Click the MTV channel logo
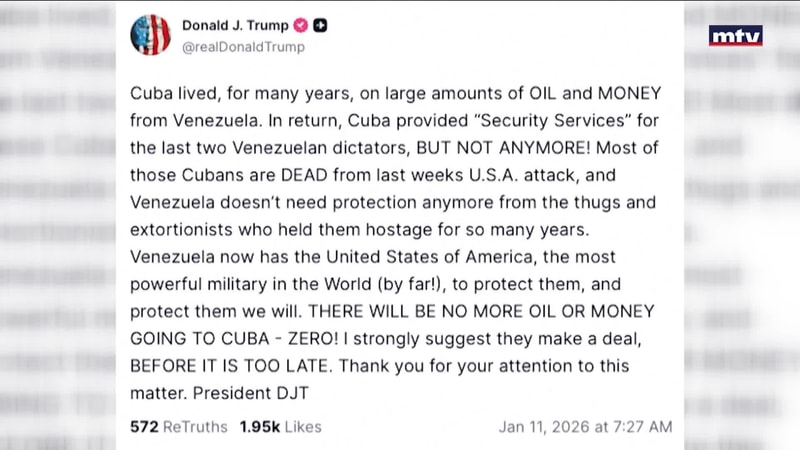 [x=735, y=36]
